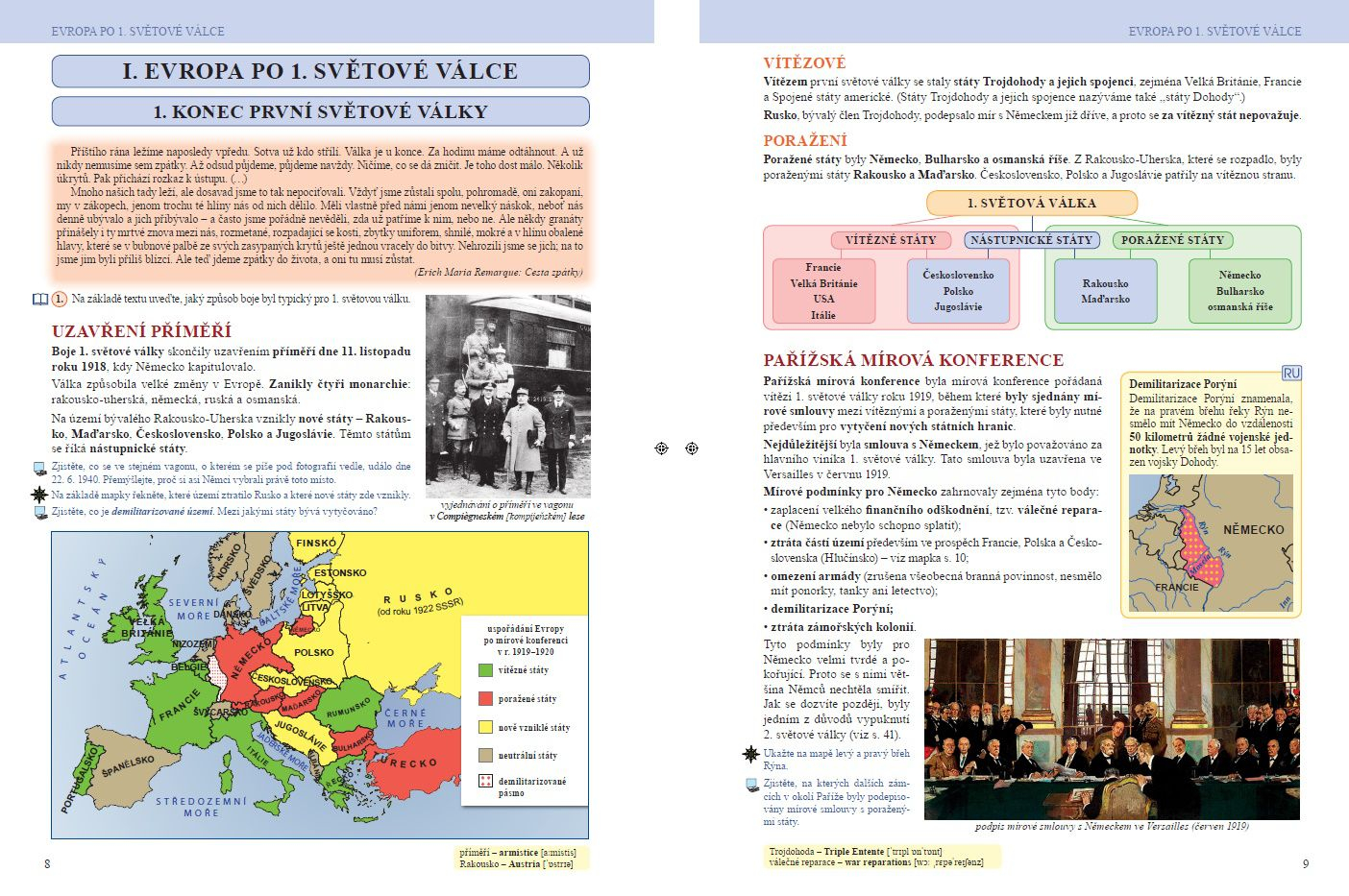Image resolution: width=1349 pixels, height=896 pixels.
Task: Select green 'vítězné státy' legend swatch
Action: coord(485,670)
